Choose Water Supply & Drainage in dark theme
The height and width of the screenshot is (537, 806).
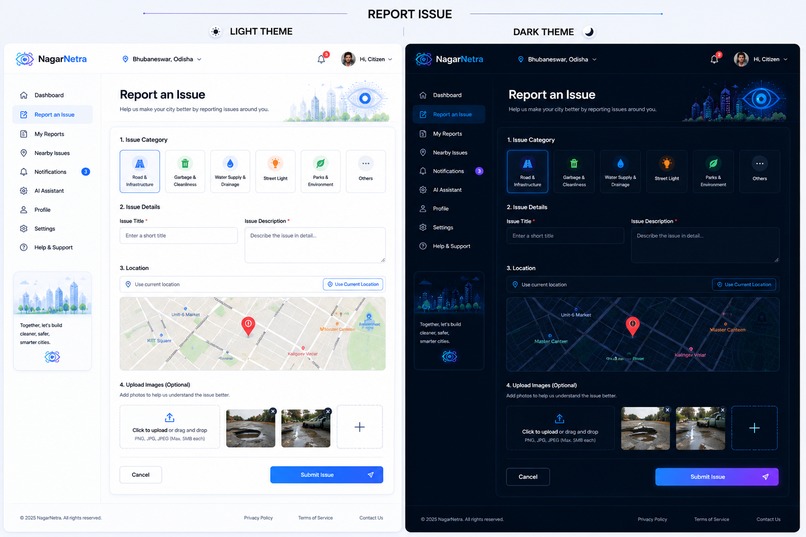click(x=620, y=171)
